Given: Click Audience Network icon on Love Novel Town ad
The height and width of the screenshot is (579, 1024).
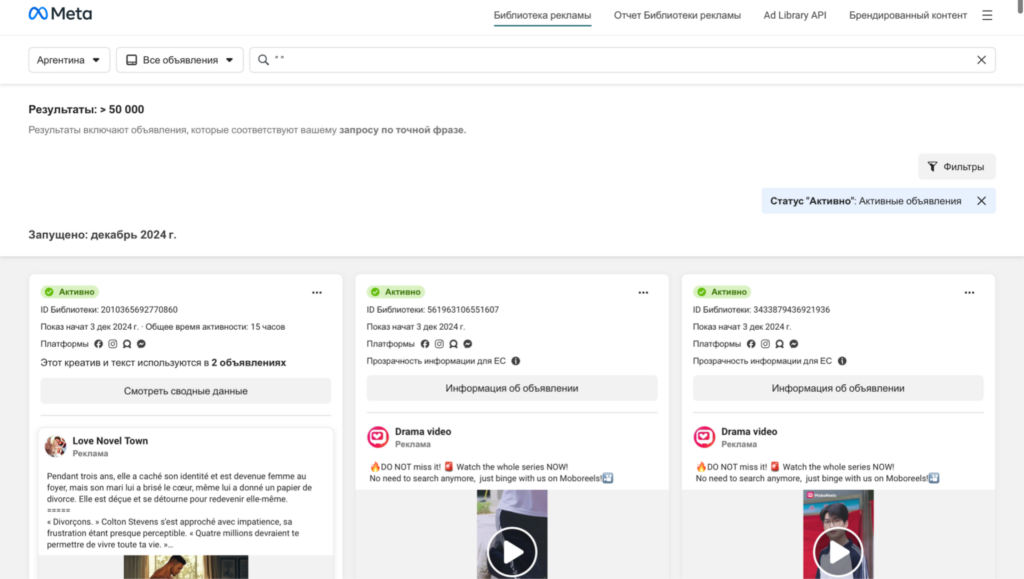Looking at the screenshot, I should [127, 344].
